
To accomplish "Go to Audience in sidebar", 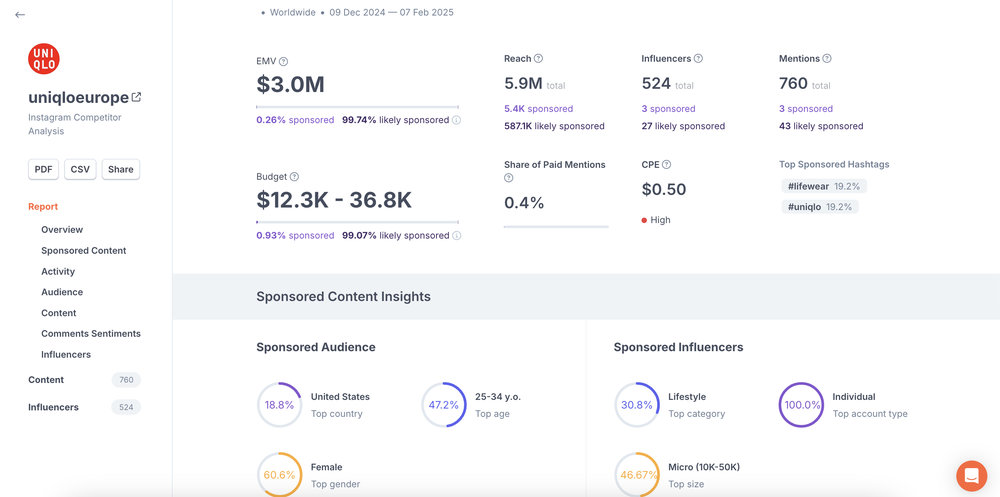I will point(62,292).
